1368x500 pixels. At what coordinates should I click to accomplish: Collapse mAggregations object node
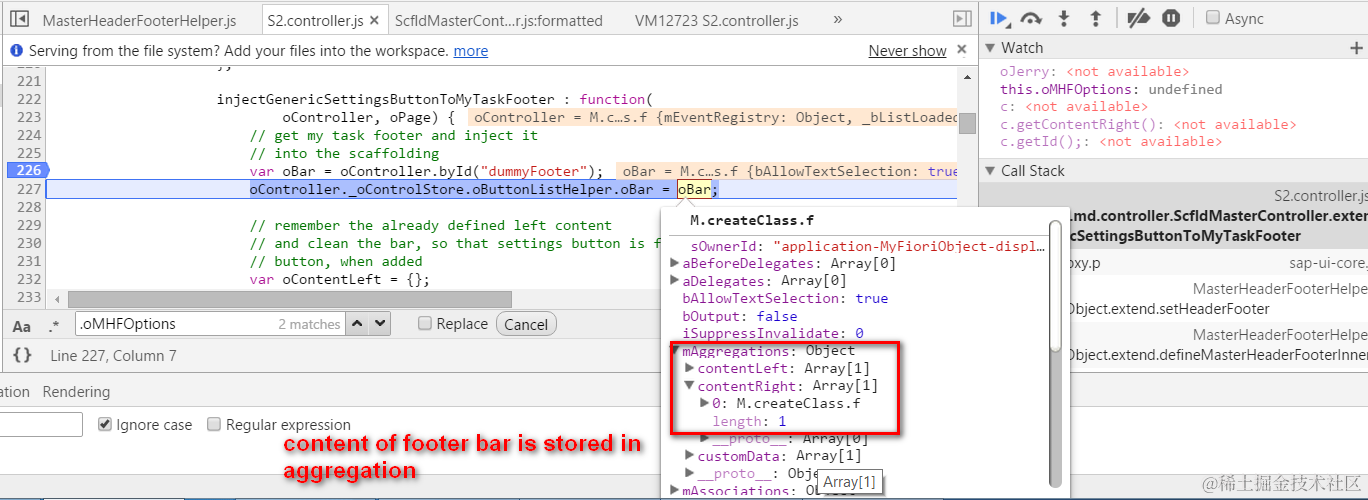(x=676, y=351)
